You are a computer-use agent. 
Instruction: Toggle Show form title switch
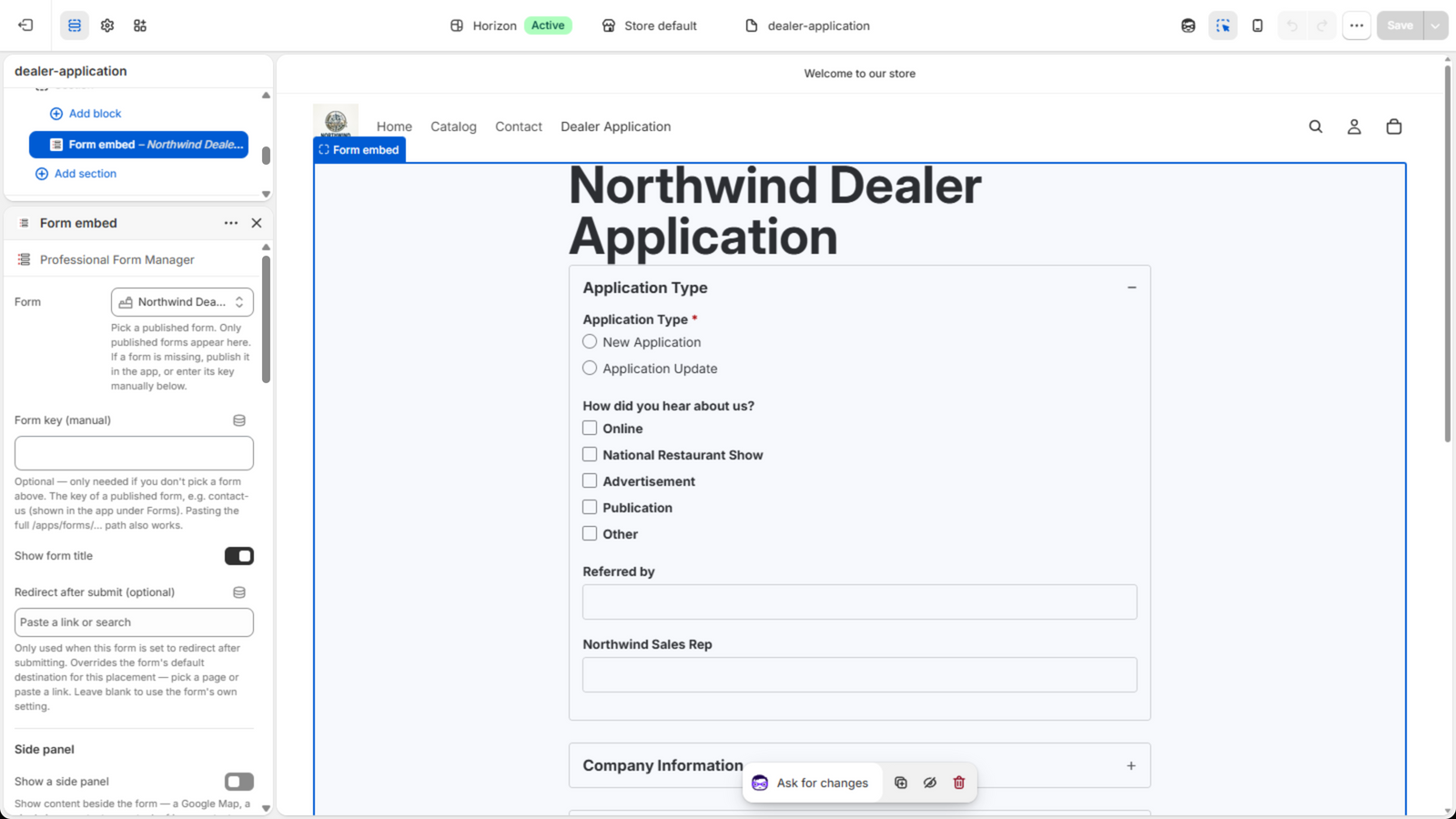(239, 556)
